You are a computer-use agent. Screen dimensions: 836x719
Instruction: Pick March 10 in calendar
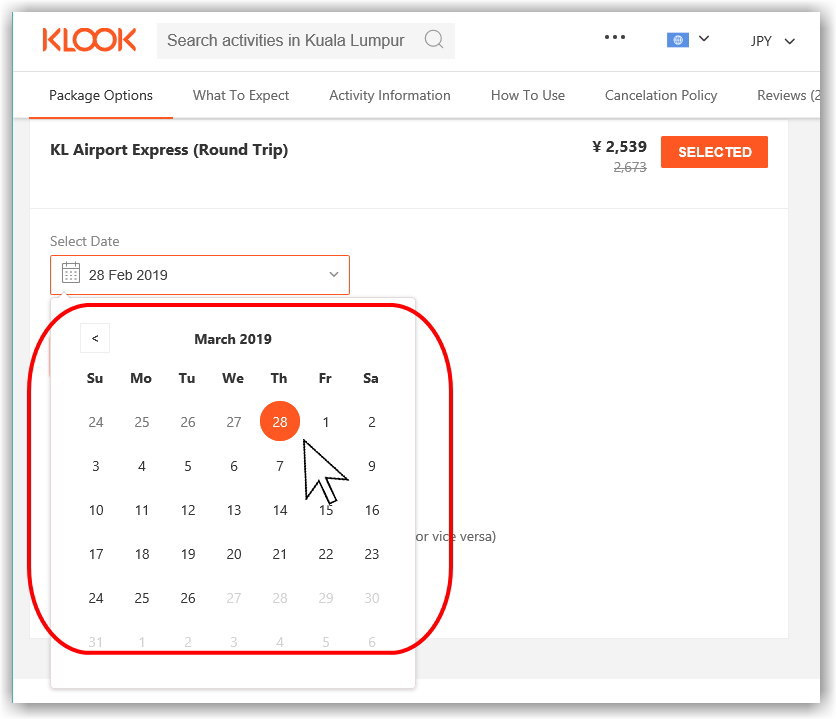pos(96,510)
